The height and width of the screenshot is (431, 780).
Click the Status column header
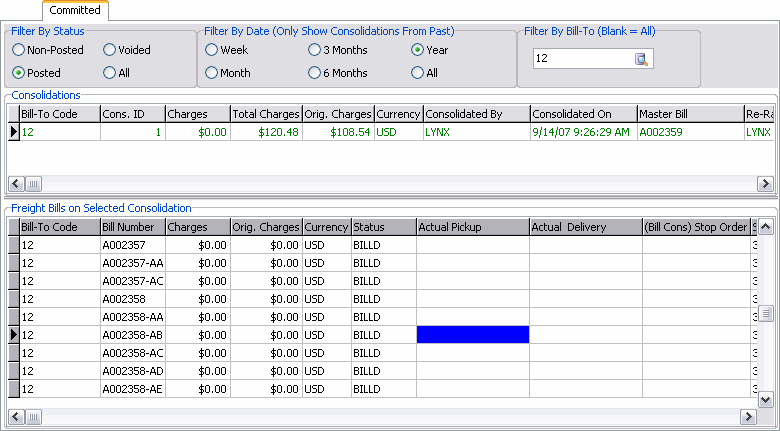[384, 227]
